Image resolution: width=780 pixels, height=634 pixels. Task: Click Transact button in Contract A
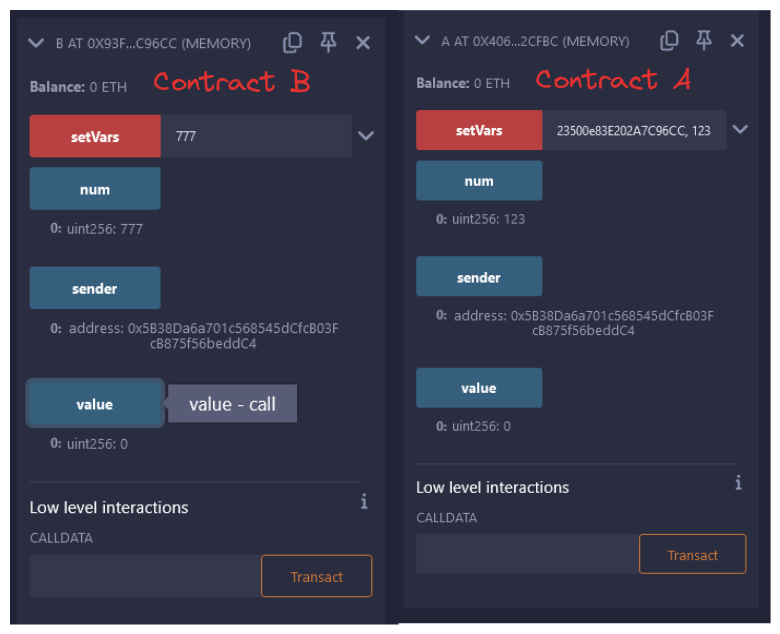(x=692, y=555)
